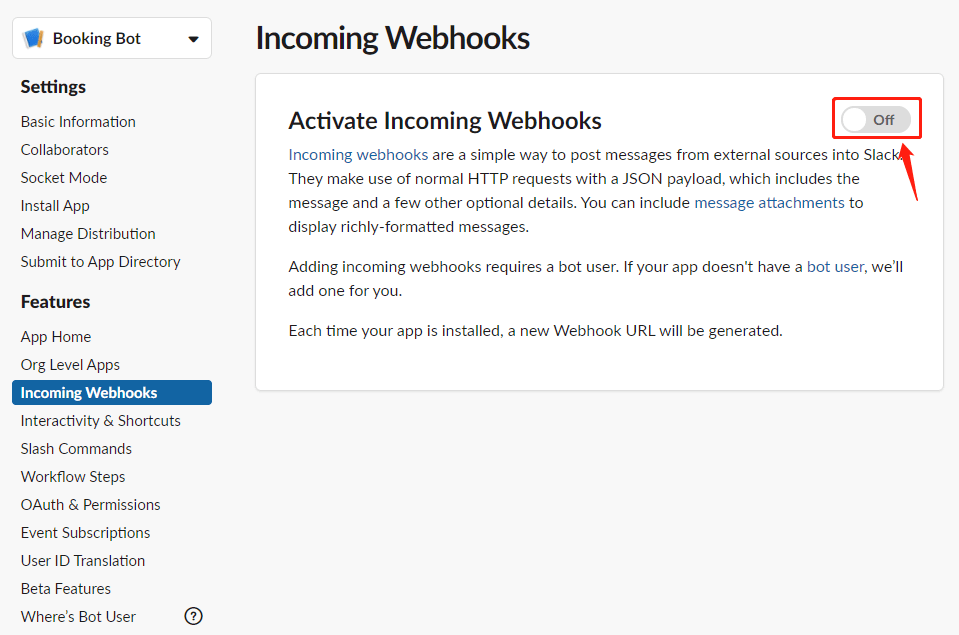959x635 pixels.
Task: Open Submit to App Directory
Action: (x=100, y=261)
